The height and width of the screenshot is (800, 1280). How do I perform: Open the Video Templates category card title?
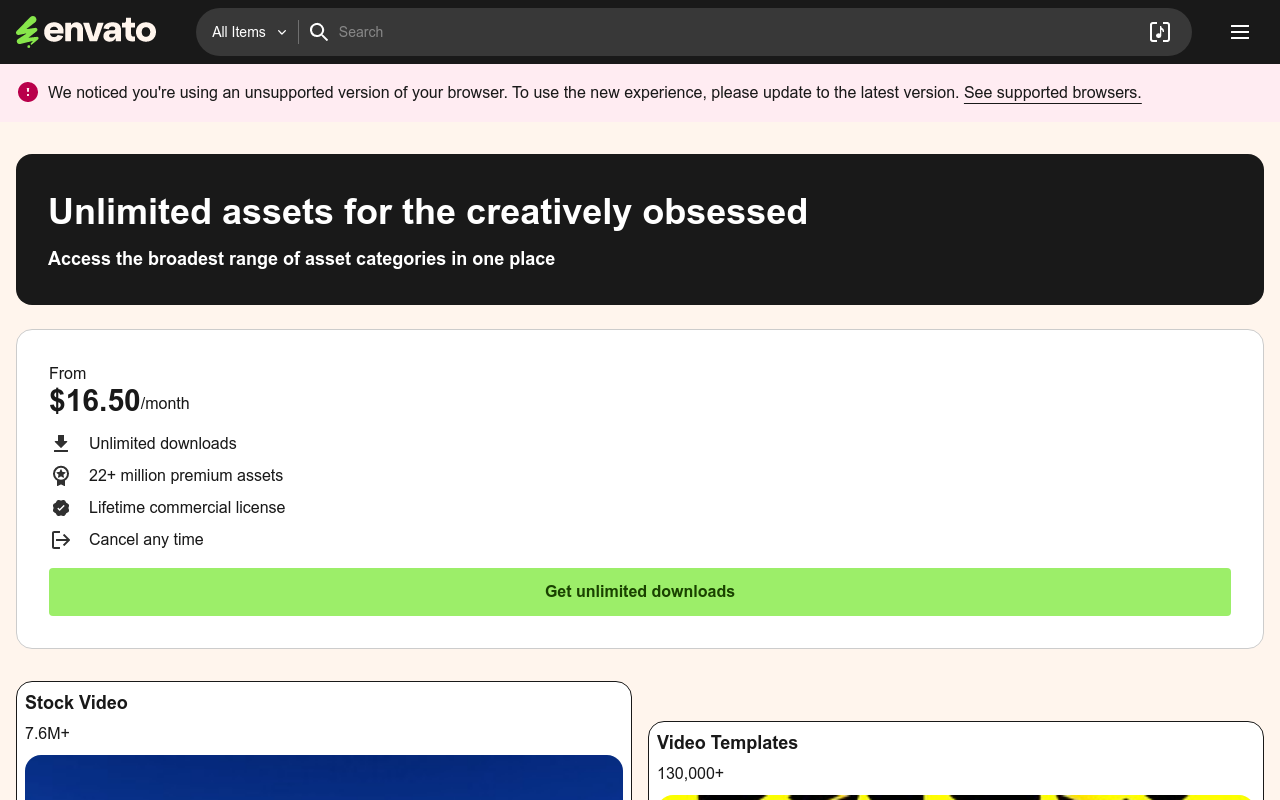[727, 743]
